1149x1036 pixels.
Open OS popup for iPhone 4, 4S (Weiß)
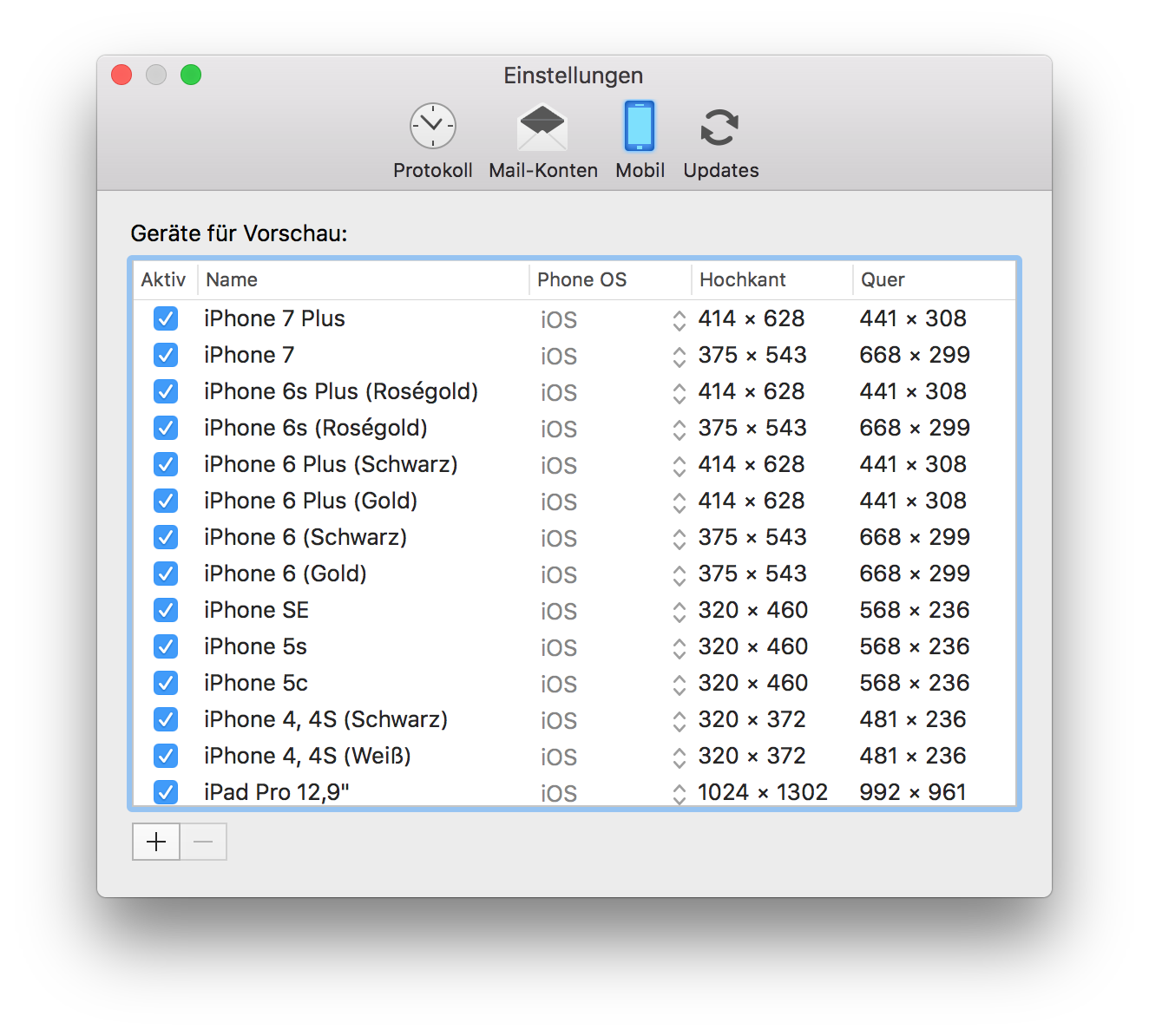point(612,757)
